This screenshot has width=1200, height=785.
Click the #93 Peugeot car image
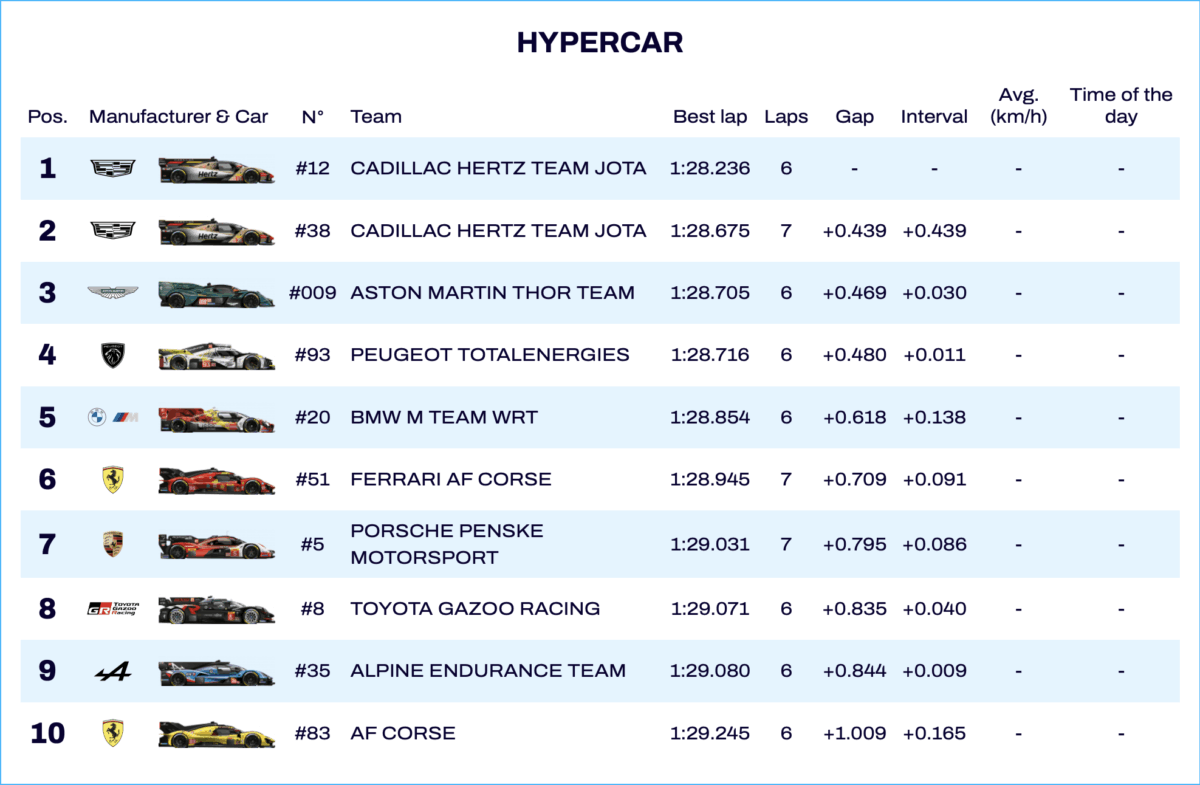click(216, 356)
